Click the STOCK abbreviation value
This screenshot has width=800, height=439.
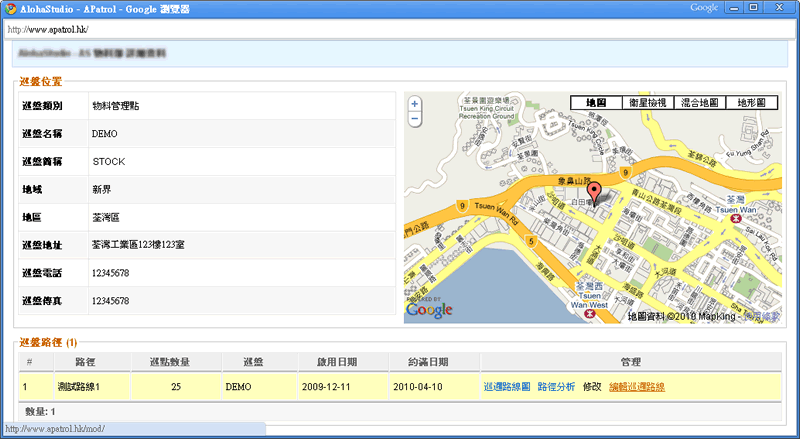(x=109, y=161)
